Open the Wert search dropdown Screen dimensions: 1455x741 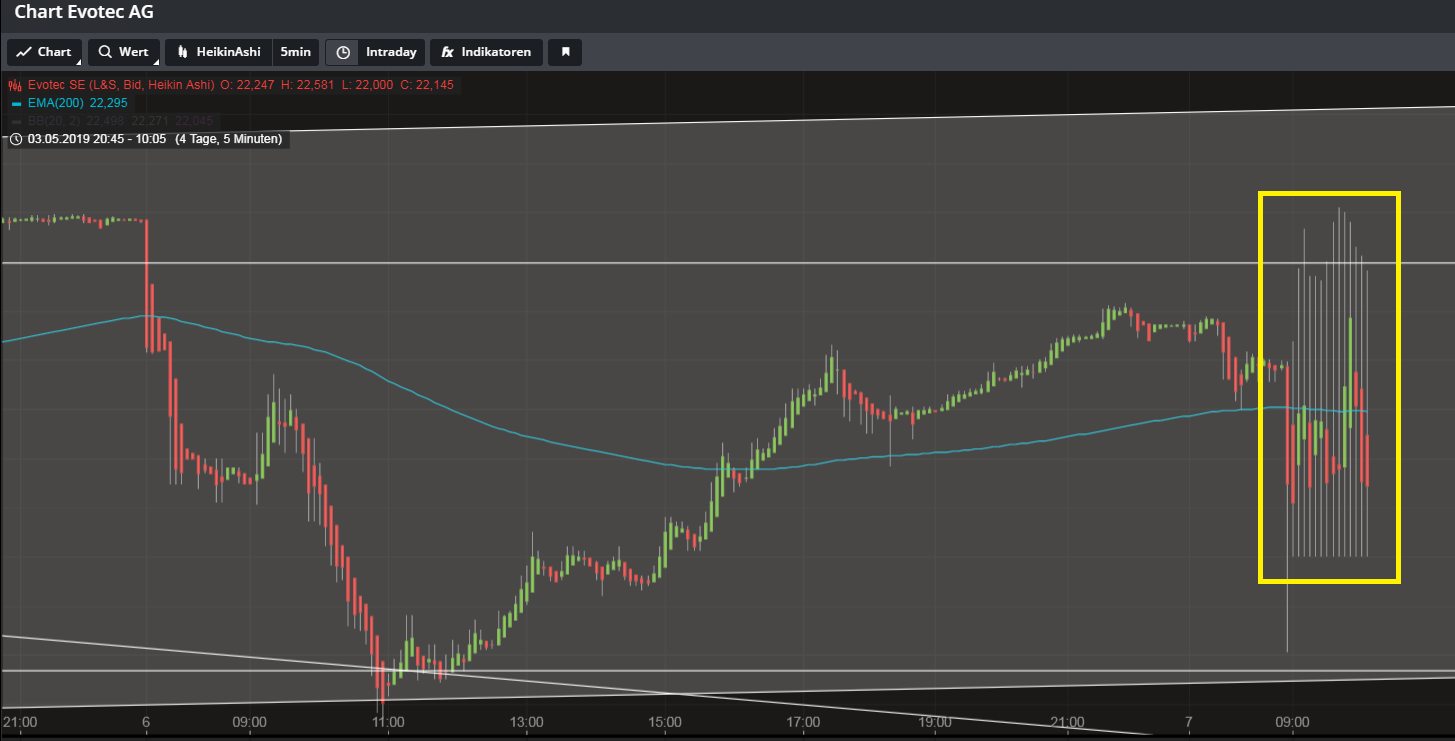(124, 52)
